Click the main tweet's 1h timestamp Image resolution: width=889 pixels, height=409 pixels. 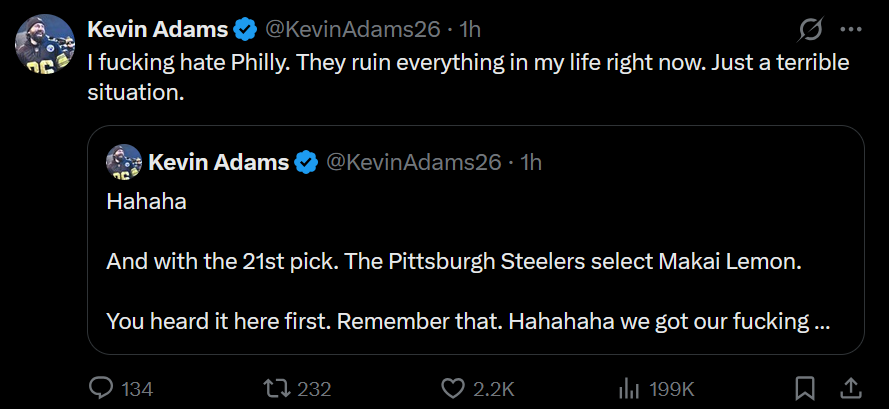[470, 29]
